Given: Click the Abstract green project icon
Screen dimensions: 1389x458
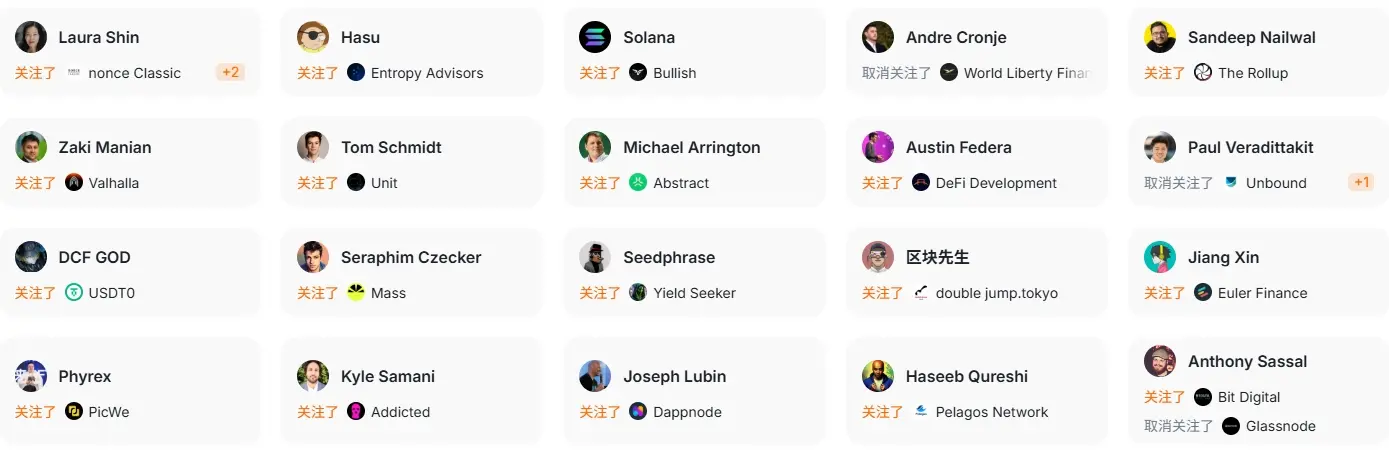Looking at the screenshot, I should coord(638,182).
